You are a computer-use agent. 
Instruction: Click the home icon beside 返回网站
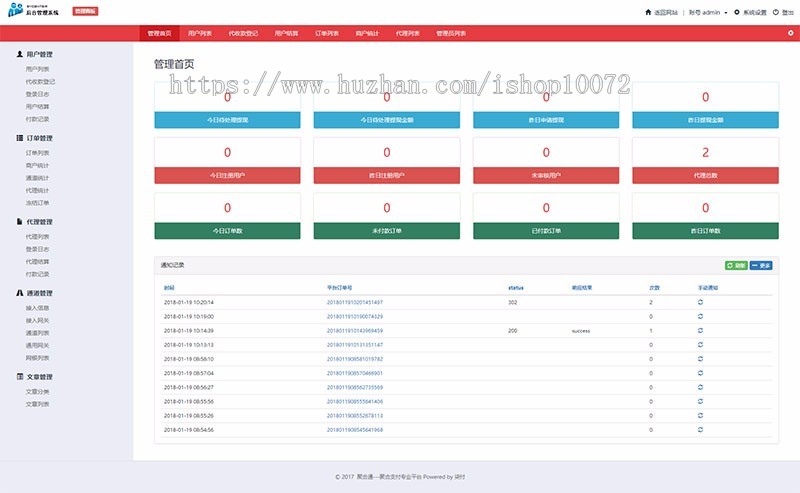(x=648, y=12)
